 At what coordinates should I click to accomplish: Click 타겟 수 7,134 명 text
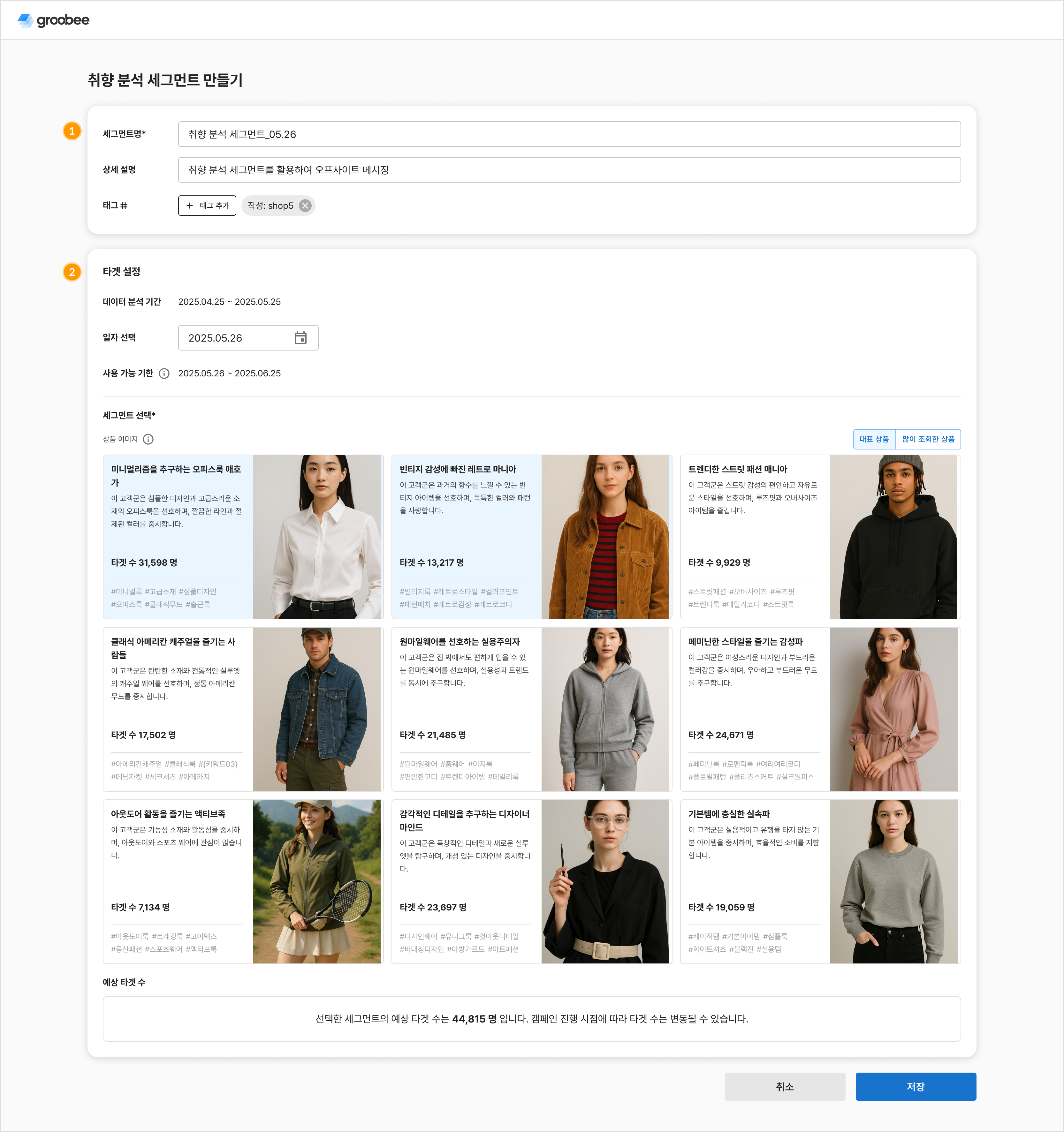(x=141, y=908)
